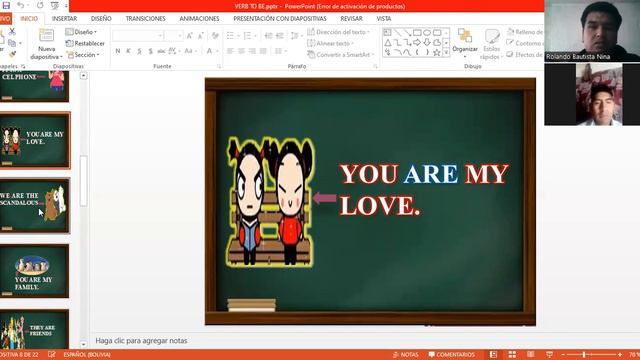Screen dimensions: 640x360
Task: Select the Format Painter brush
Action: [x=12, y=54]
